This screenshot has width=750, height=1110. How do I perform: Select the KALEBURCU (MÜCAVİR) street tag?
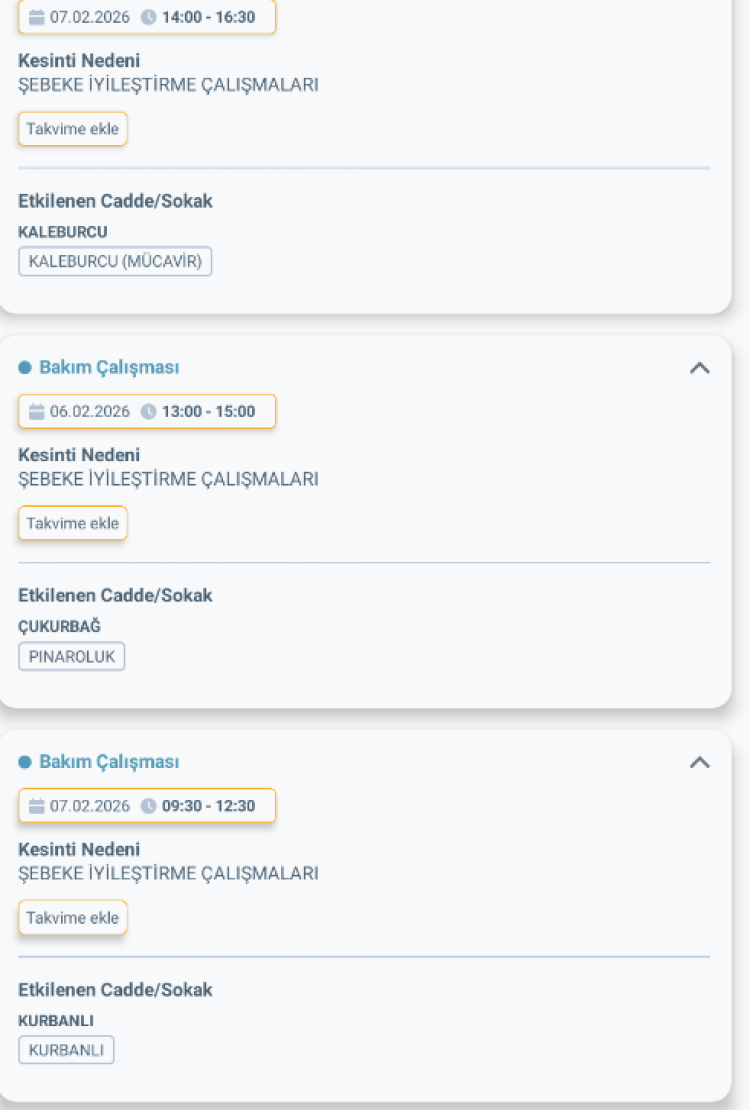click(114, 261)
